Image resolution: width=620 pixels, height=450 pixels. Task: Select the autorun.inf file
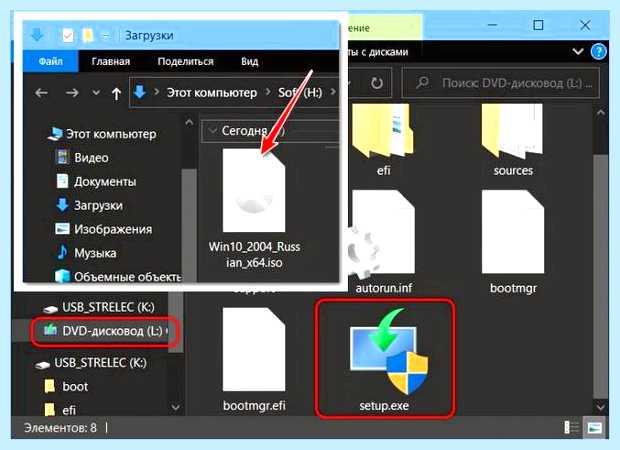tap(384, 242)
